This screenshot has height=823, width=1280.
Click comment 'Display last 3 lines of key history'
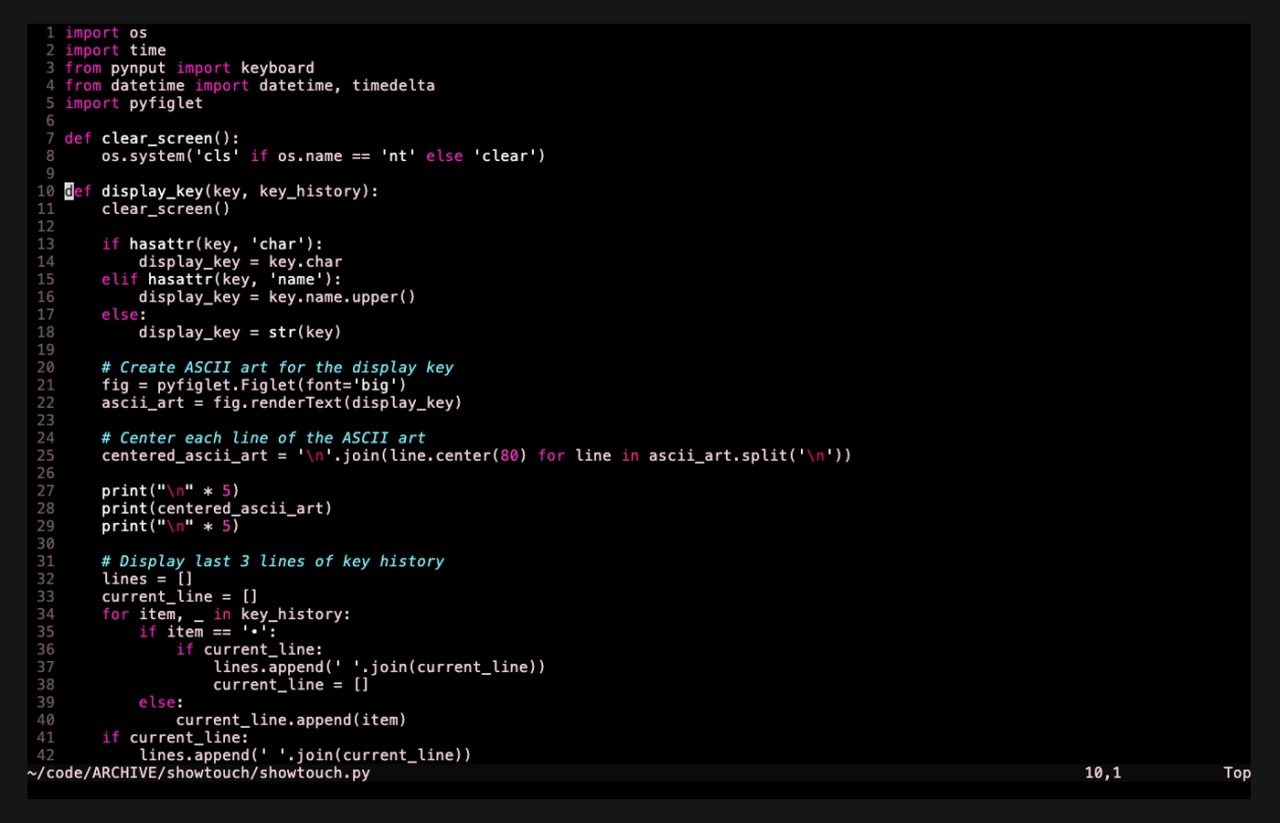point(273,562)
